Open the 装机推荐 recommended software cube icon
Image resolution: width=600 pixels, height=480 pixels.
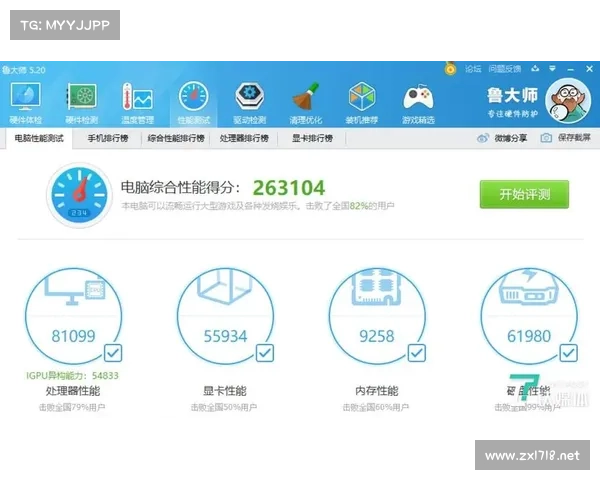point(362,102)
